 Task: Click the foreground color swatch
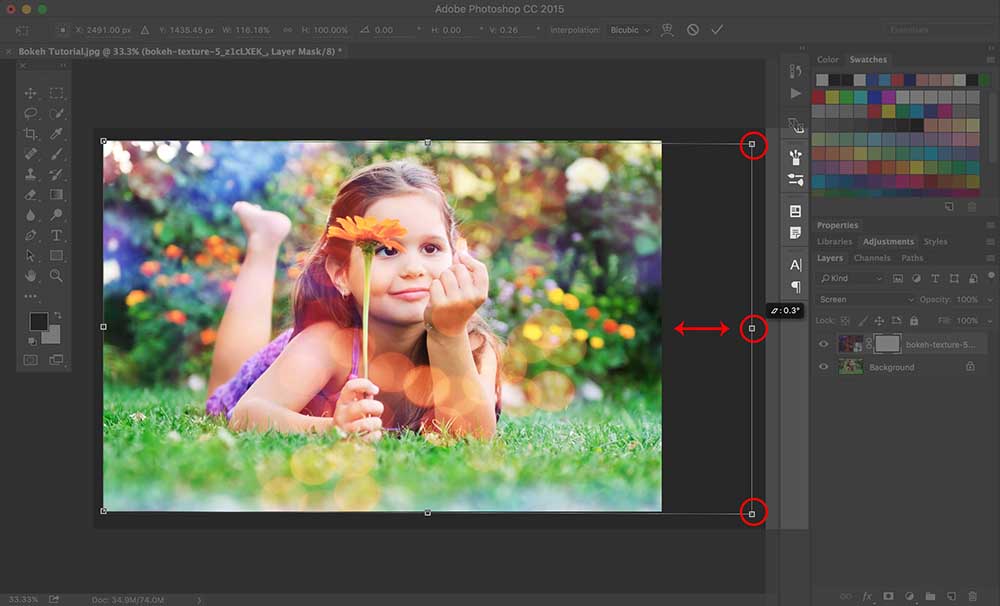coord(38,321)
